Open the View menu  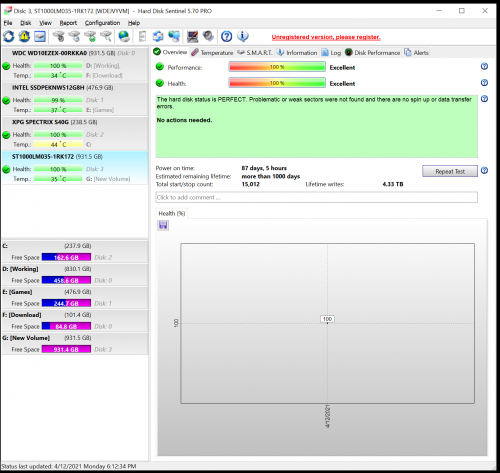(x=45, y=23)
